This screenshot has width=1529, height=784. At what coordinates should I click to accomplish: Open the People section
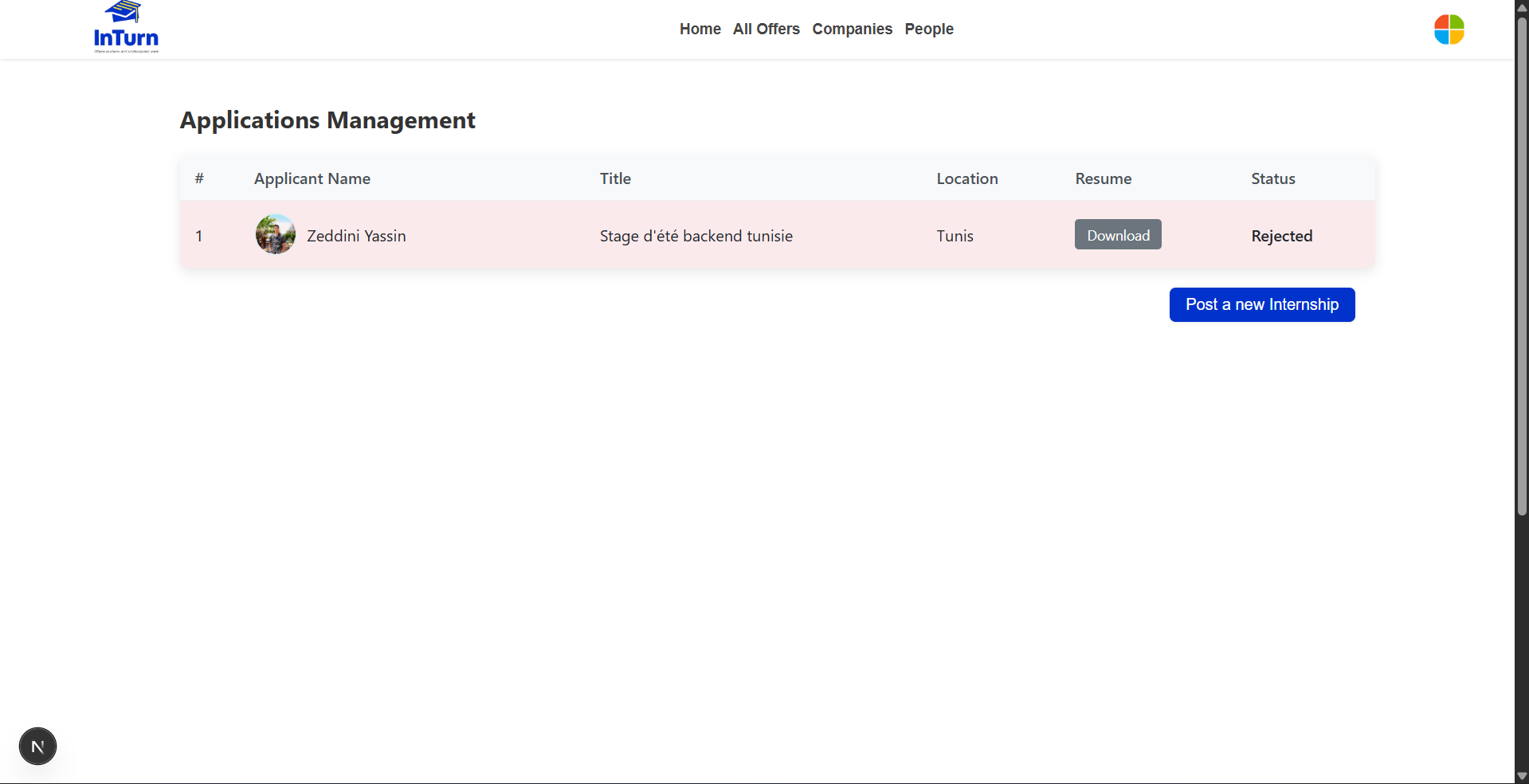(x=928, y=29)
